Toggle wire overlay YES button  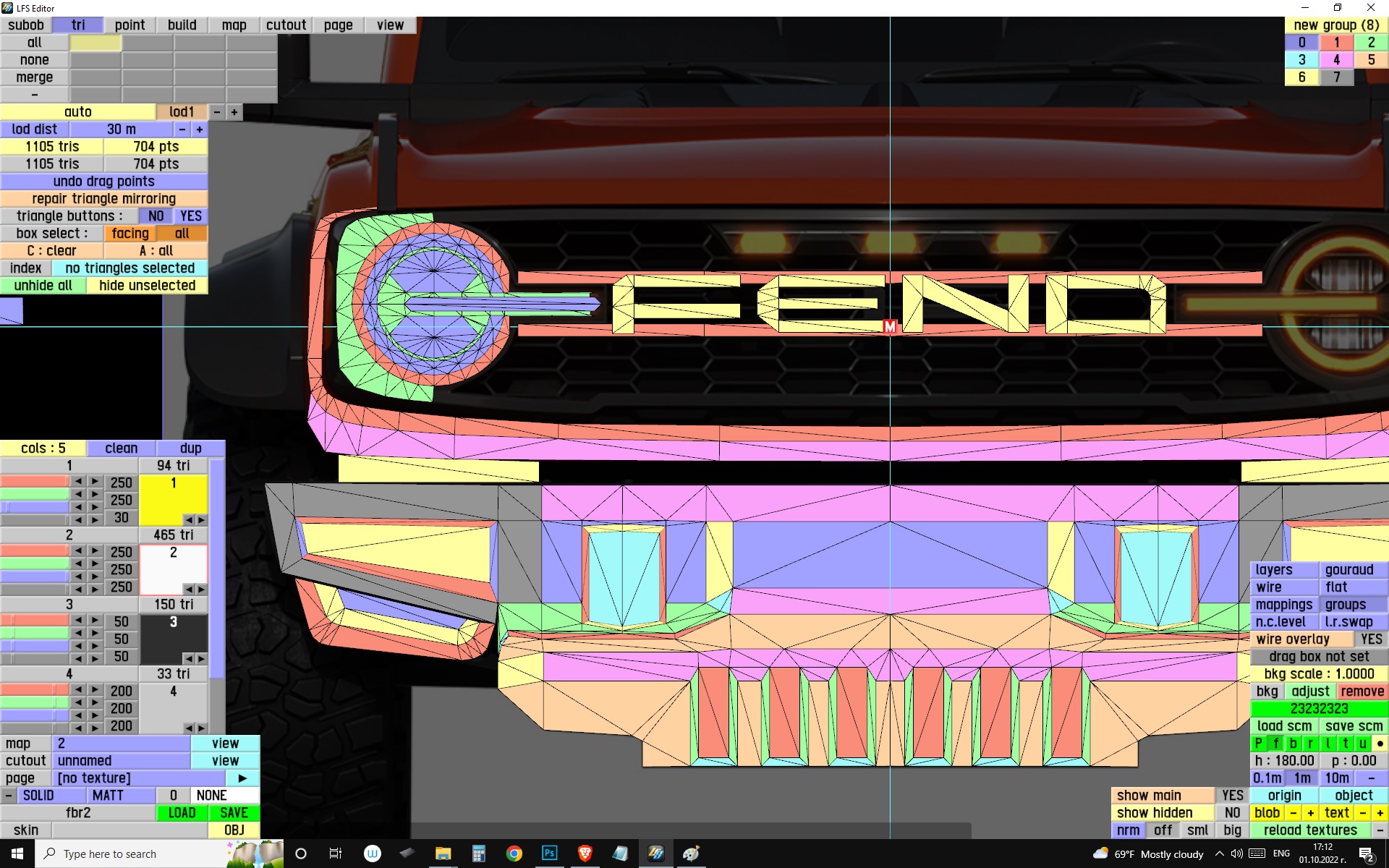point(1370,639)
